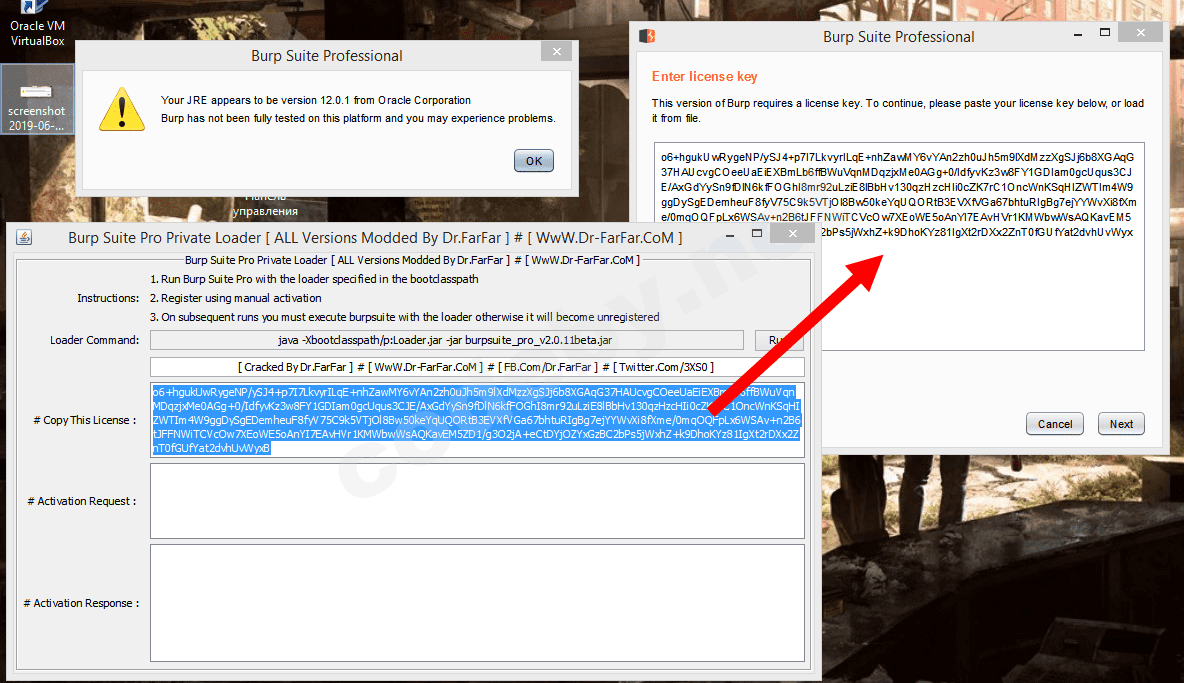The height and width of the screenshot is (683, 1184).
Task: Click the Cracked By Dr.FarFar credits field
Action: tap(477, 368)
